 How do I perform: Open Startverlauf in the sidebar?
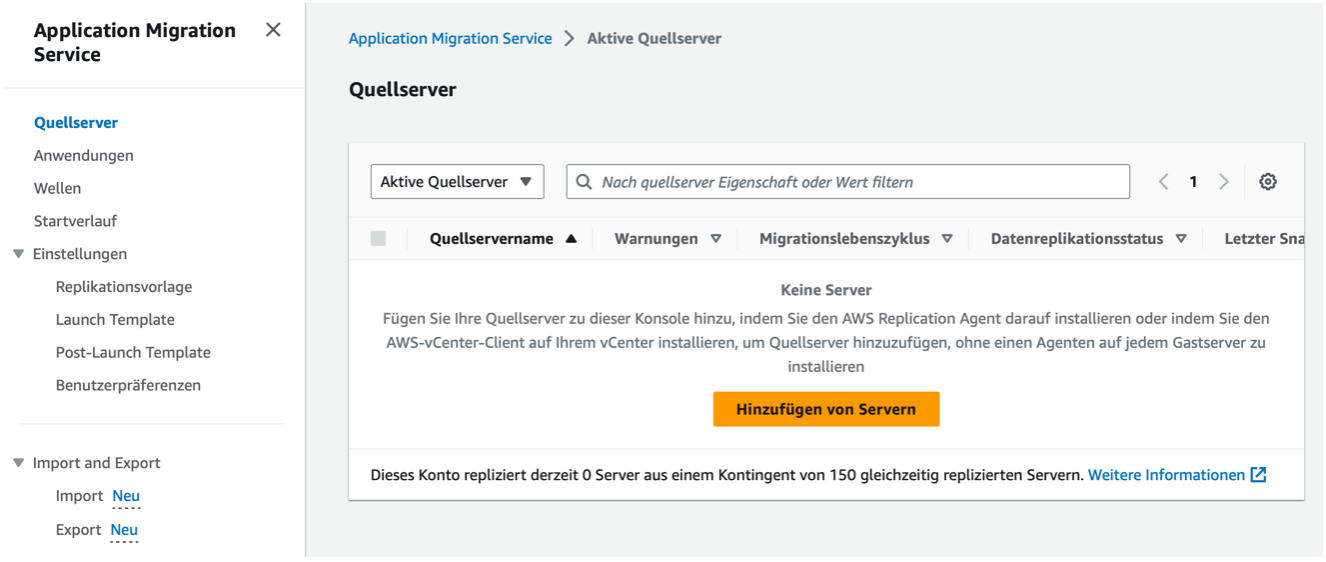(x=76, y=221)
